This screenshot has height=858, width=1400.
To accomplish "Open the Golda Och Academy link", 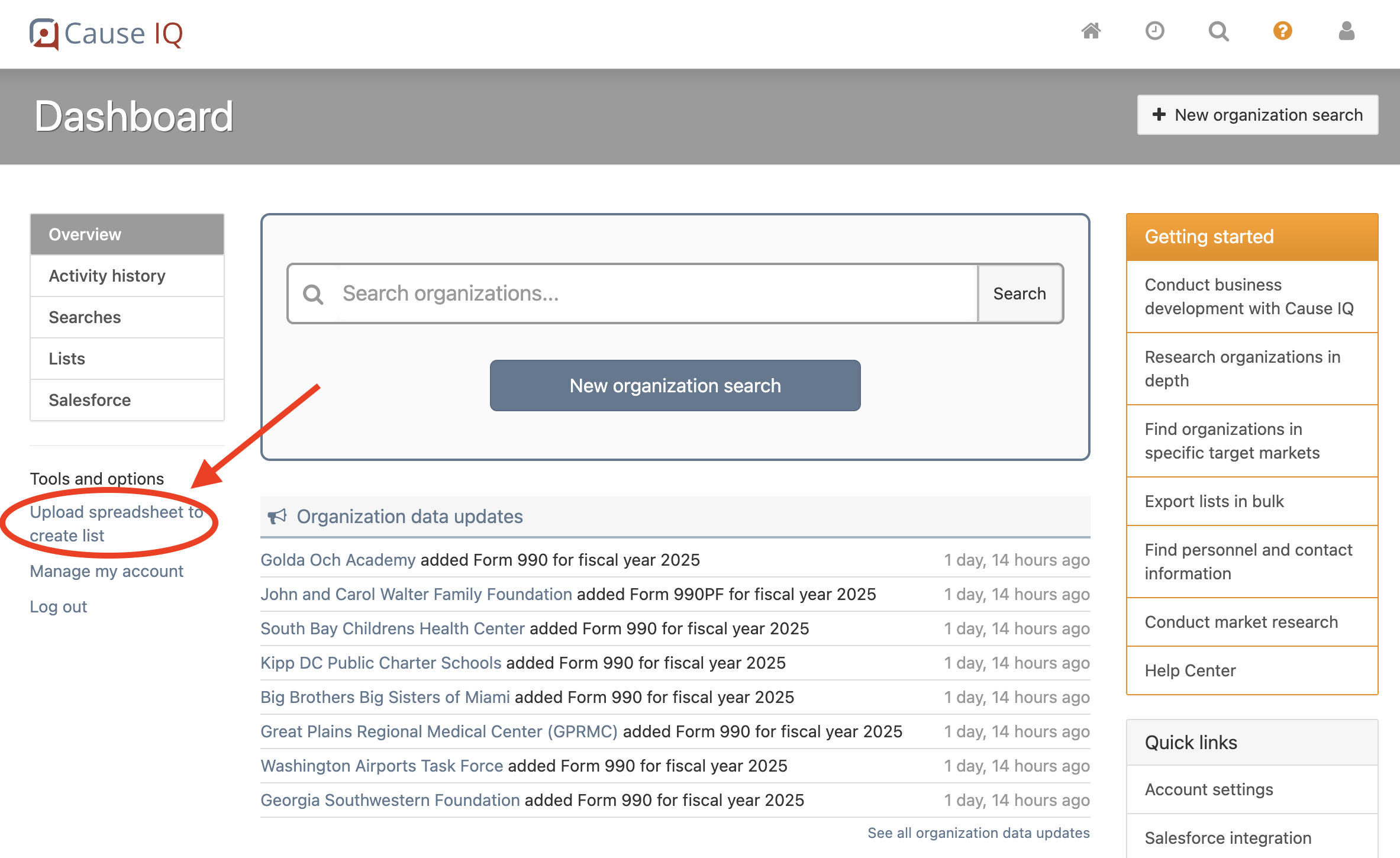I will coord(338,560).
